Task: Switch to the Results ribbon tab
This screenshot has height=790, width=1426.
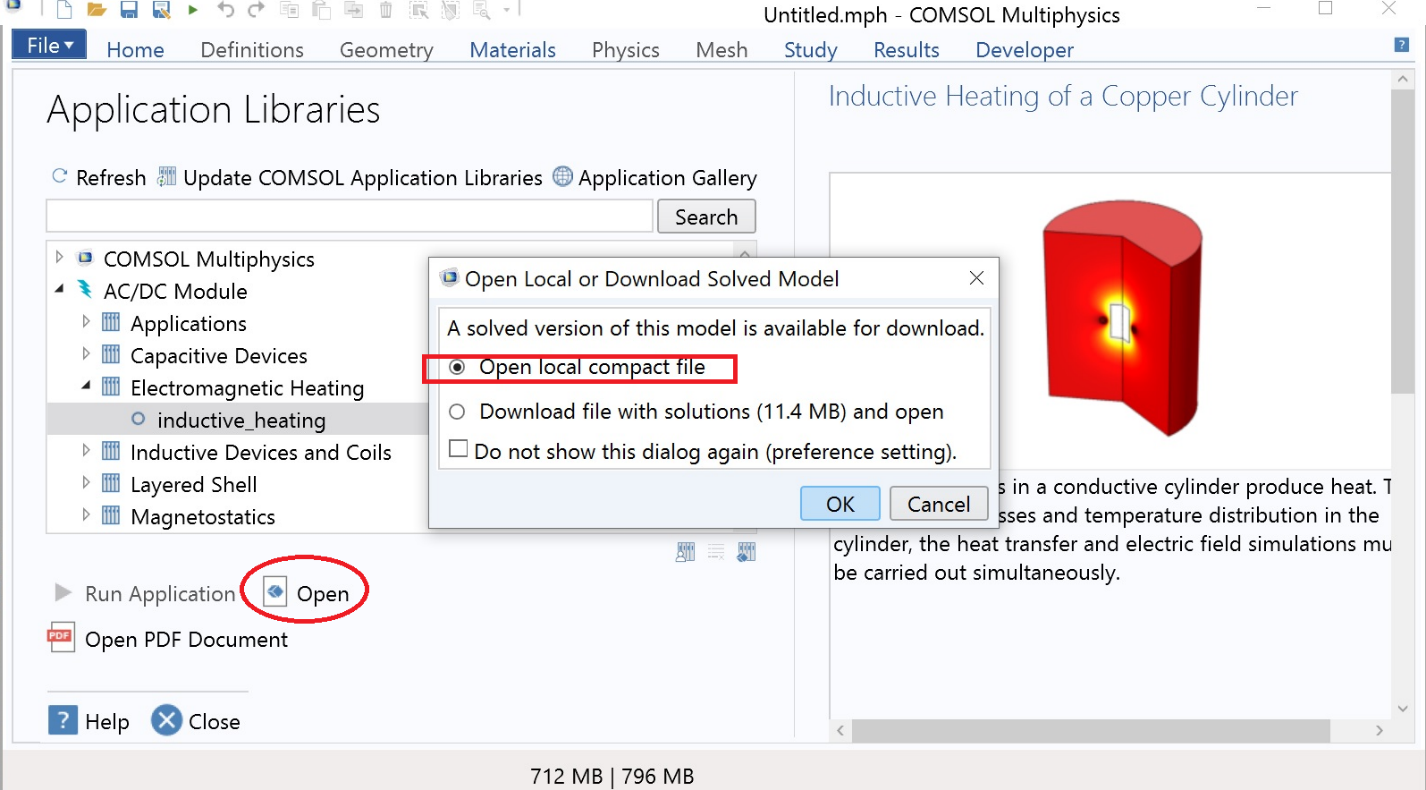Action: tap(906, 49)
